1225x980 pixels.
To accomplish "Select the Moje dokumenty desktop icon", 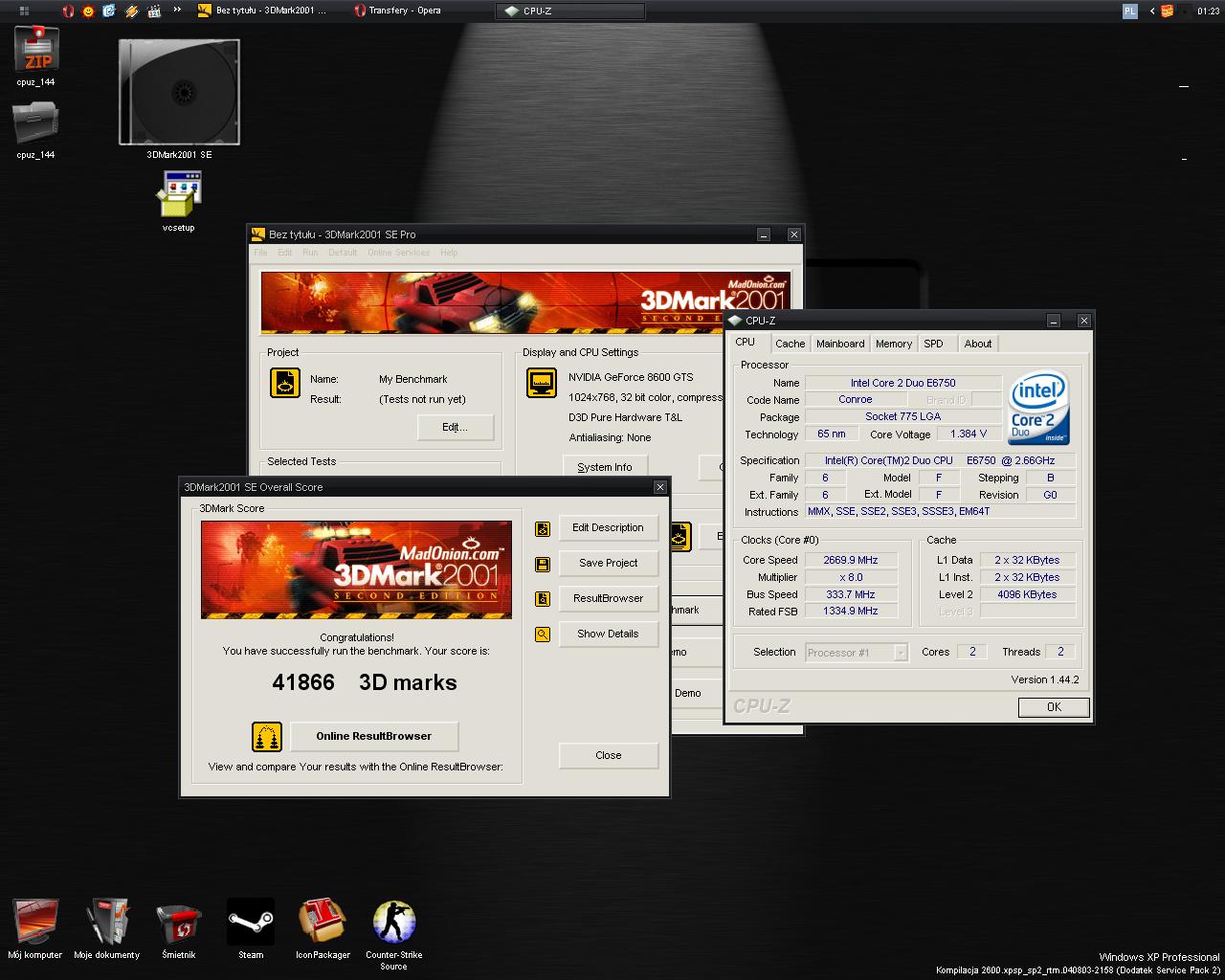I will click(x=107, y=928).
